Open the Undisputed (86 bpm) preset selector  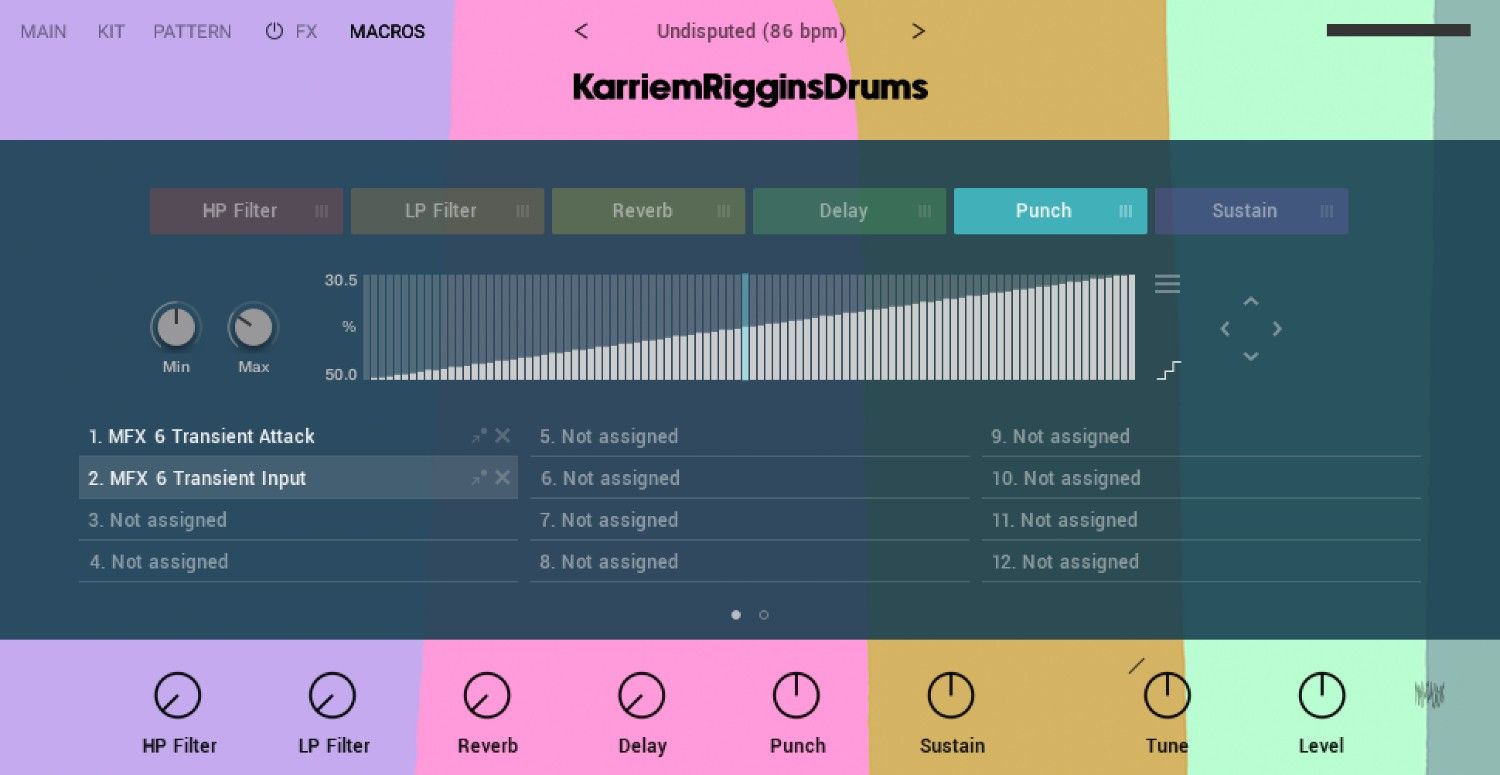tap(750, 31)
